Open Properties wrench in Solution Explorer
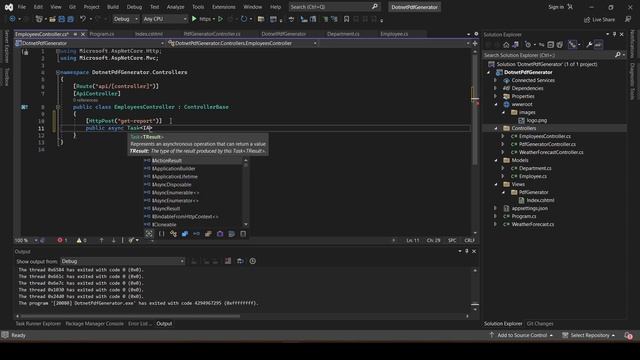Viewport: 640px width, 360px height. (589, 44)
